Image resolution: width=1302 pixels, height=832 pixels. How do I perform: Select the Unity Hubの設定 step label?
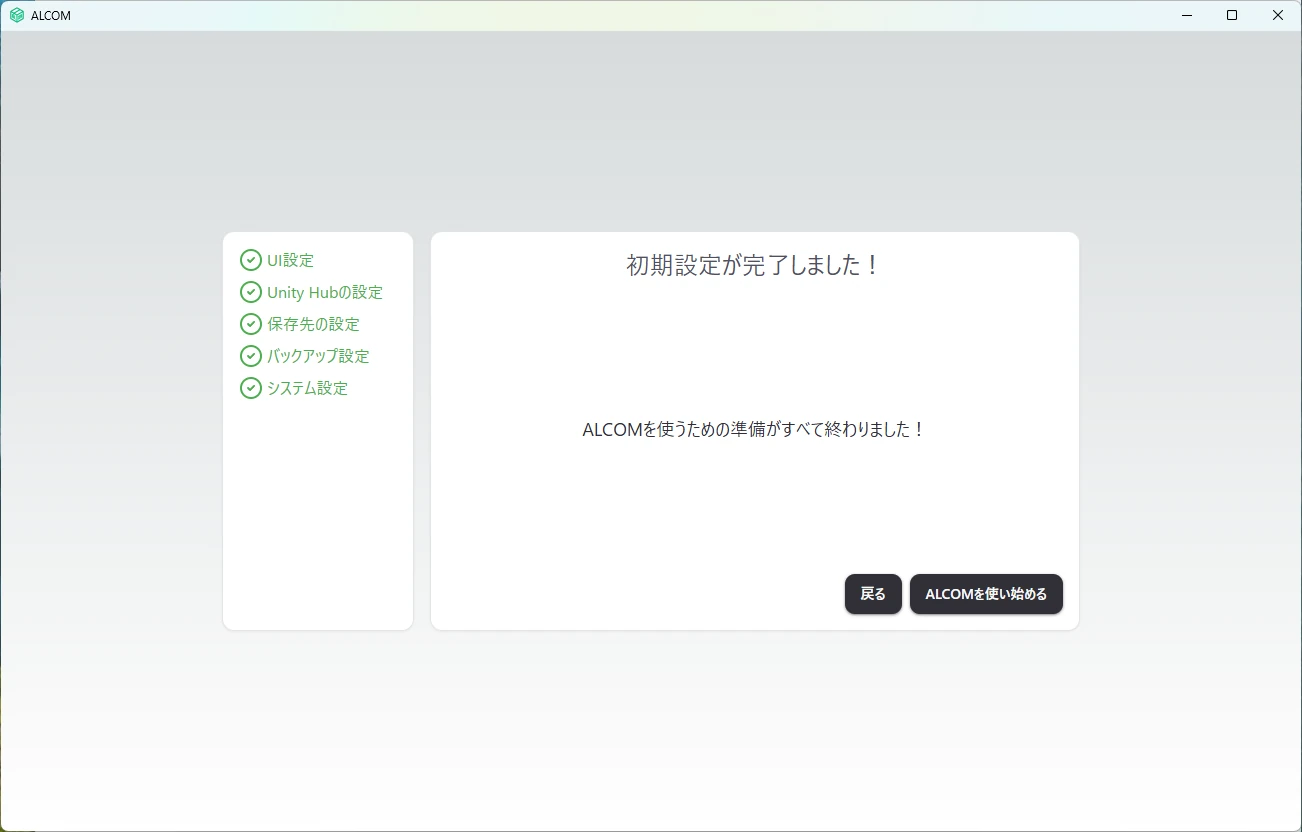(325, 292)
